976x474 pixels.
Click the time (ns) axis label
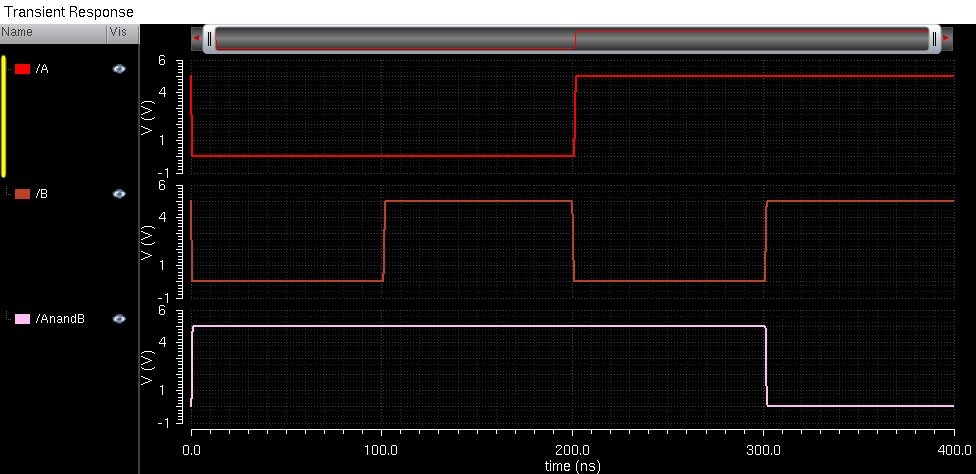point(572,466)
